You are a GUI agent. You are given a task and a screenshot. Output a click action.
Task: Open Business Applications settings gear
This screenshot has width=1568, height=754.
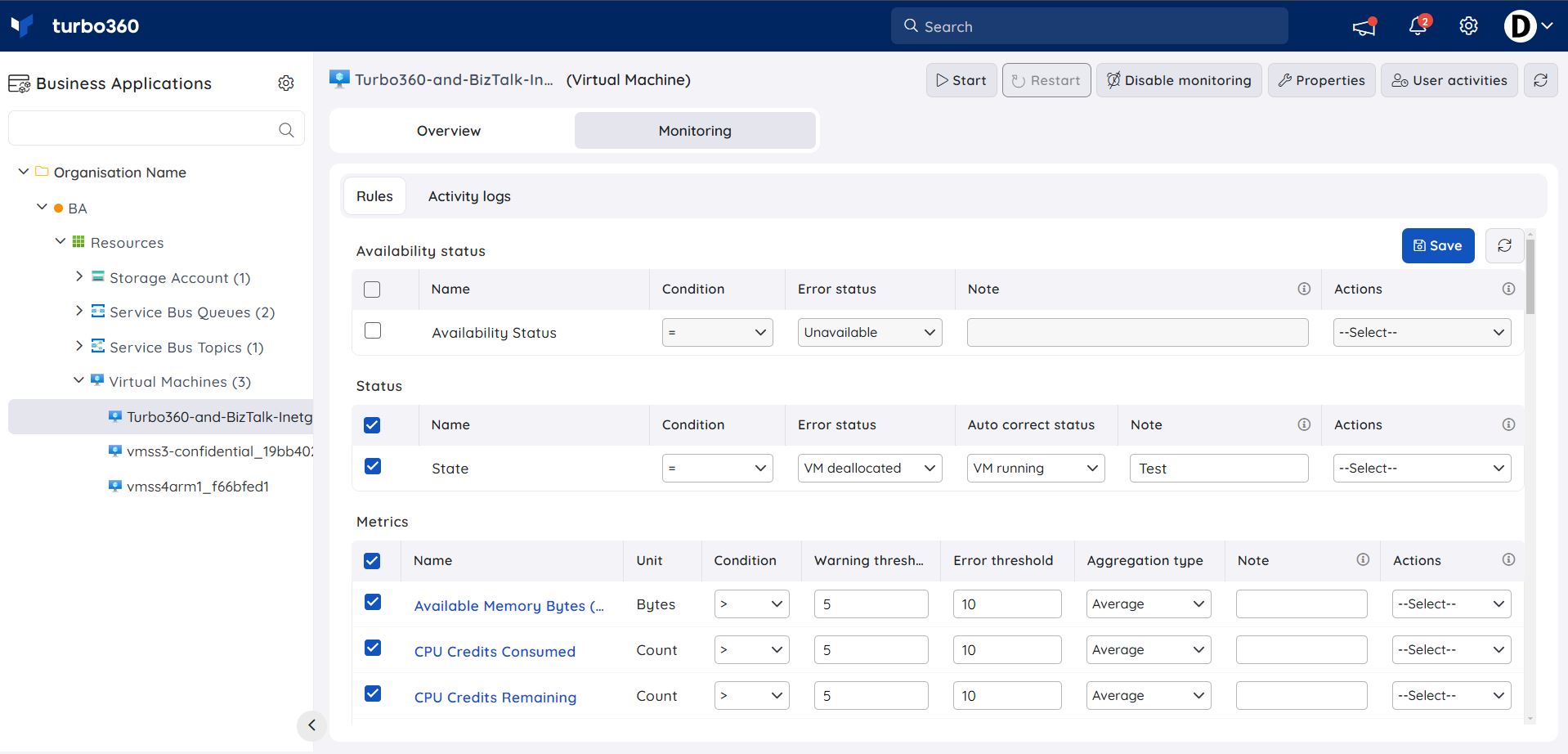point(286,83)
